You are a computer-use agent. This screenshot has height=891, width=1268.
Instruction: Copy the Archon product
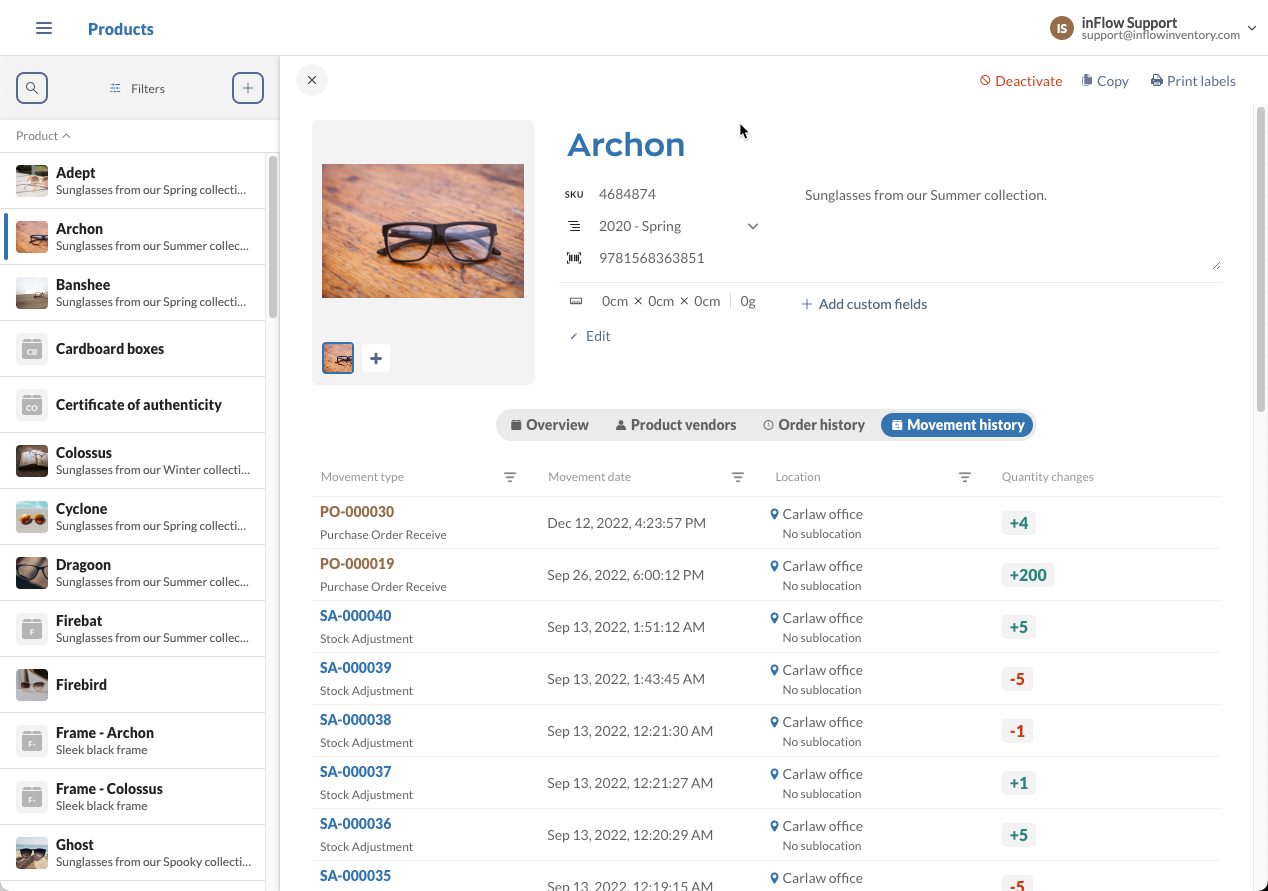click(1104, 80)
